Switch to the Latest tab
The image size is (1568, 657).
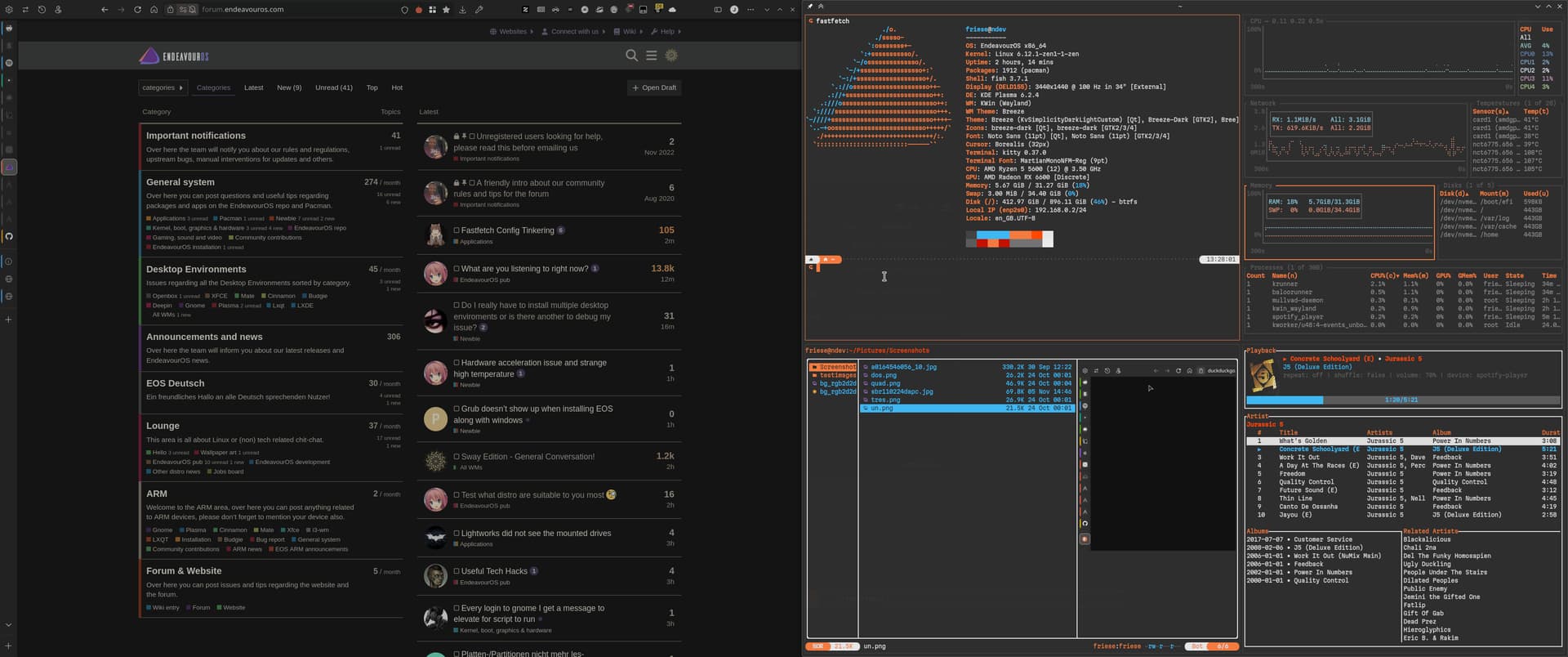click(x=254, y=87)
